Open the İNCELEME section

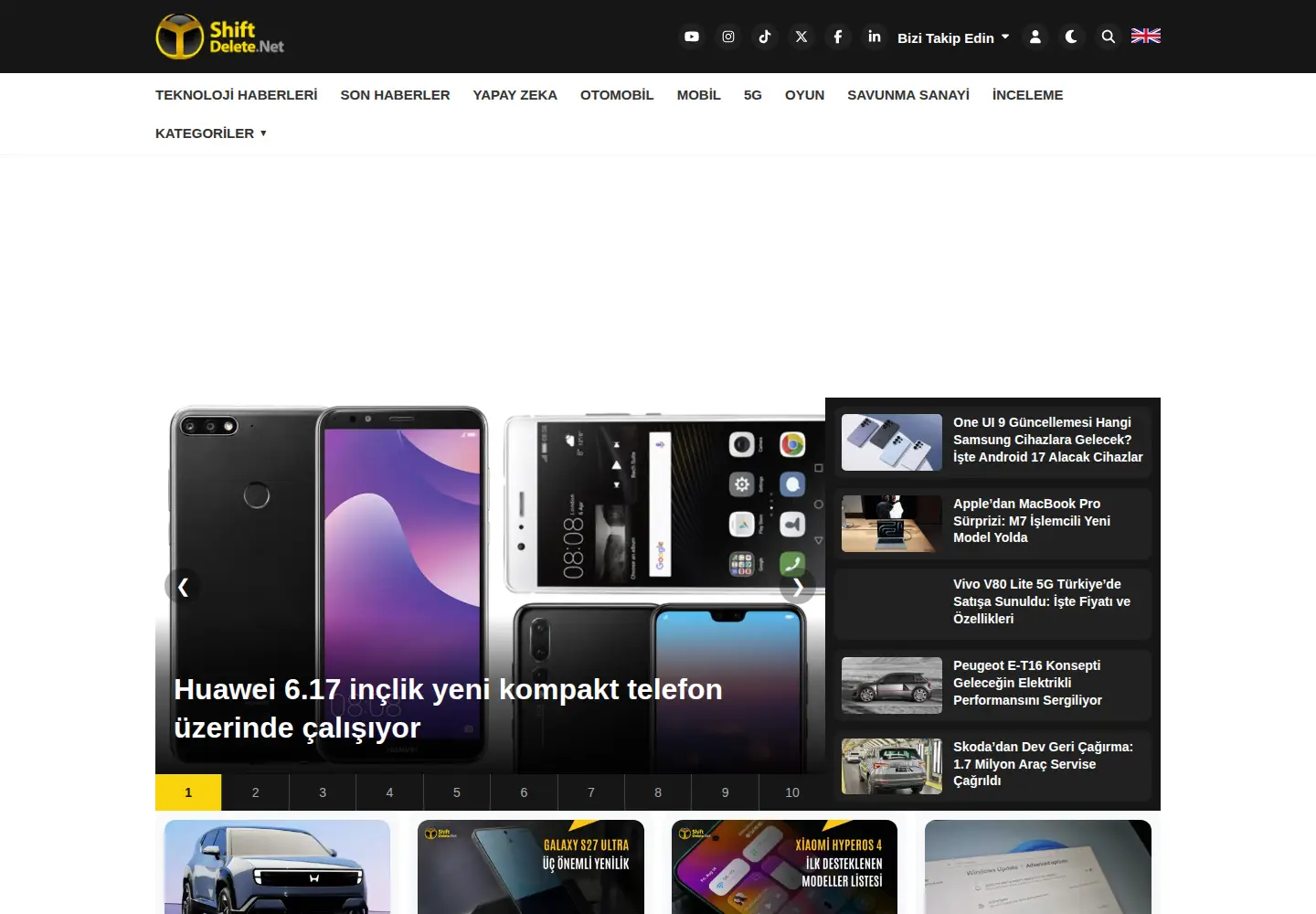click(1028, 95)
